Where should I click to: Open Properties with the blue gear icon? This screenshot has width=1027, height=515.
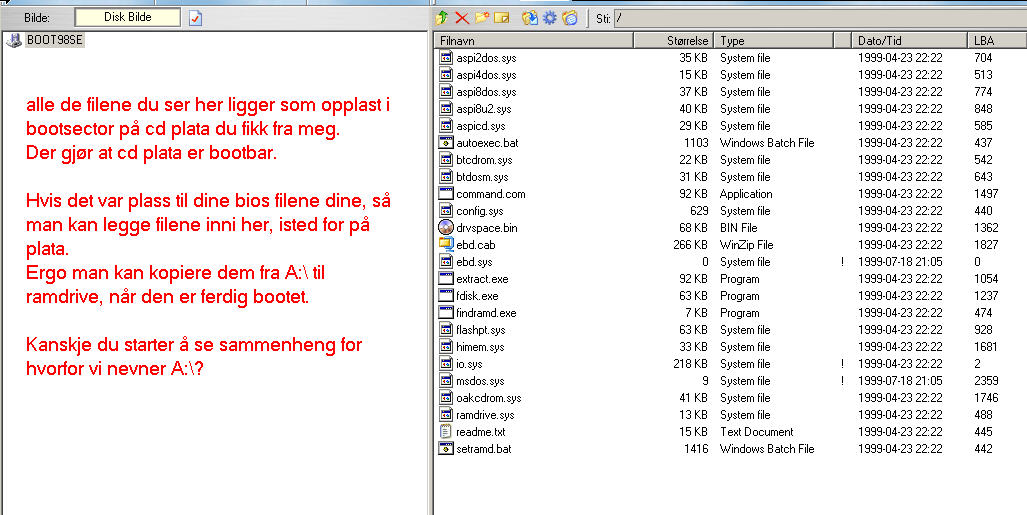[x=550, y=18]
